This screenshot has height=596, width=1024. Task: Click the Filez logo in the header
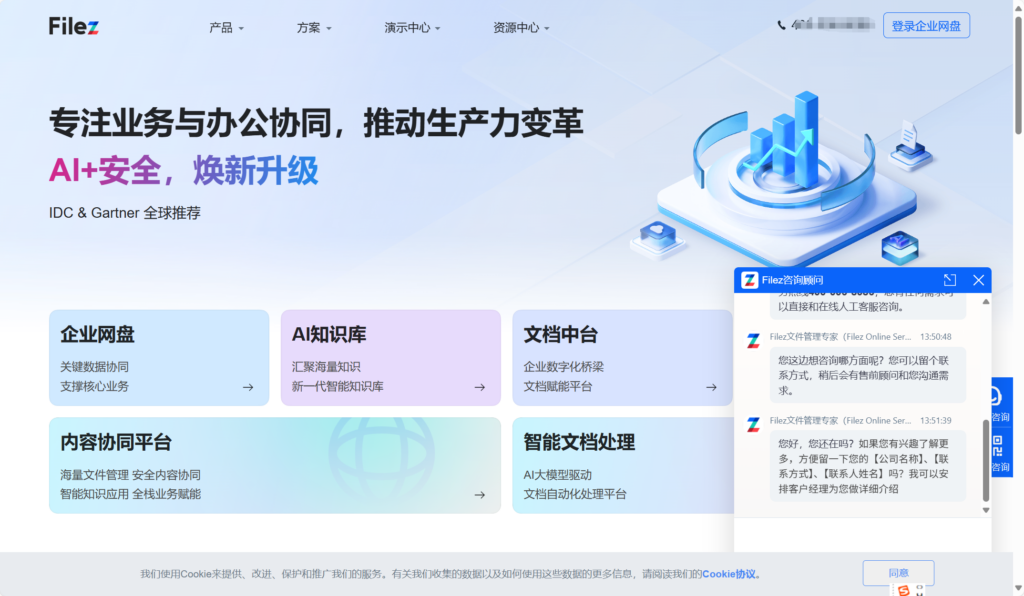click(x=74, y=26)
